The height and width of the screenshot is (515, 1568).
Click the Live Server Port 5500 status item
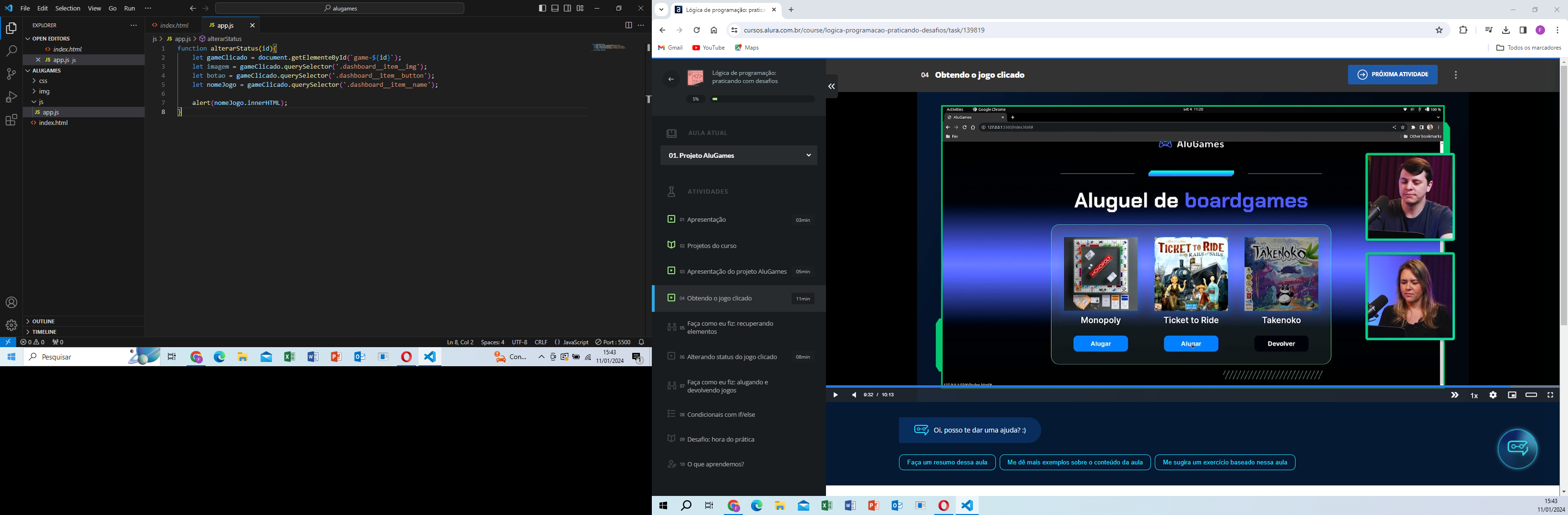(x=613, y=342)
